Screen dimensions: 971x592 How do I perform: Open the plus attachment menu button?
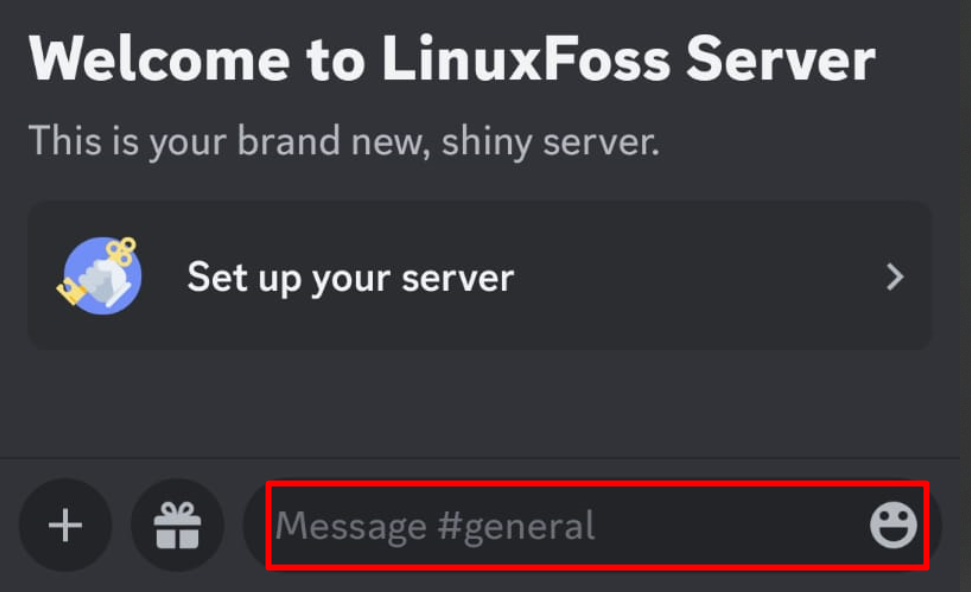(65, 525)
